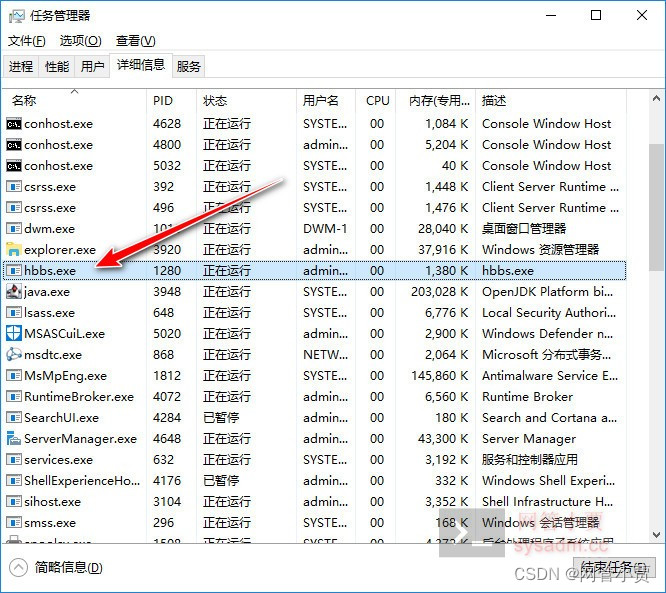Switch to the 服务 tab
This screenshot has height=593, width=666.
point(189,67)
